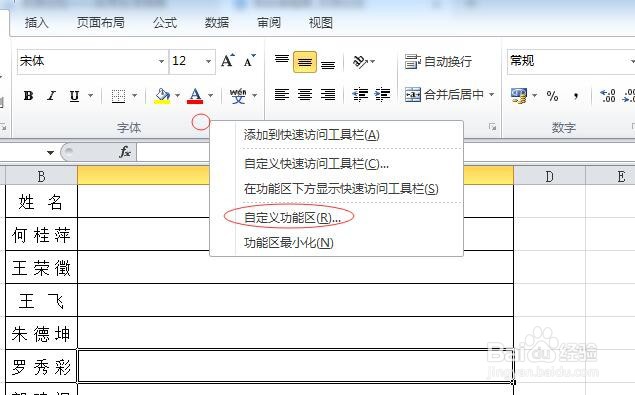Toggle italic formatting
The height and width of the screenshot is (395, 635).
51,96
